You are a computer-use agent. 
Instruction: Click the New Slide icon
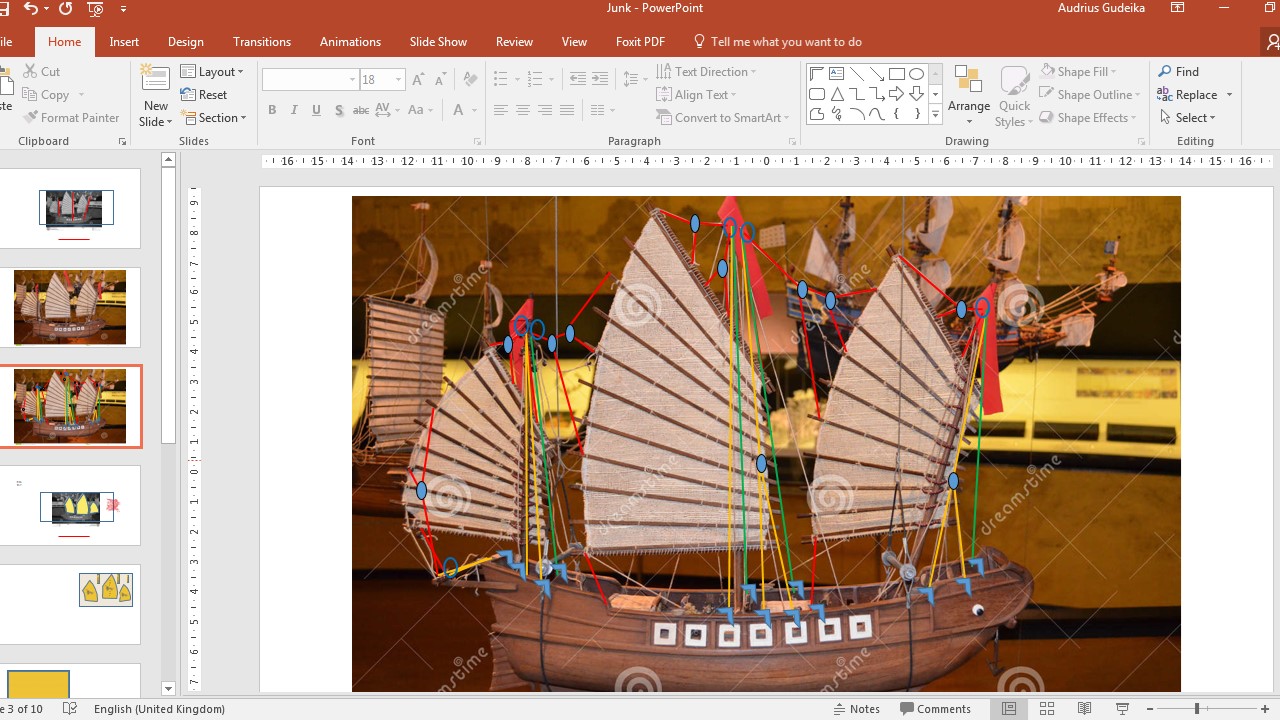point(155,79)
